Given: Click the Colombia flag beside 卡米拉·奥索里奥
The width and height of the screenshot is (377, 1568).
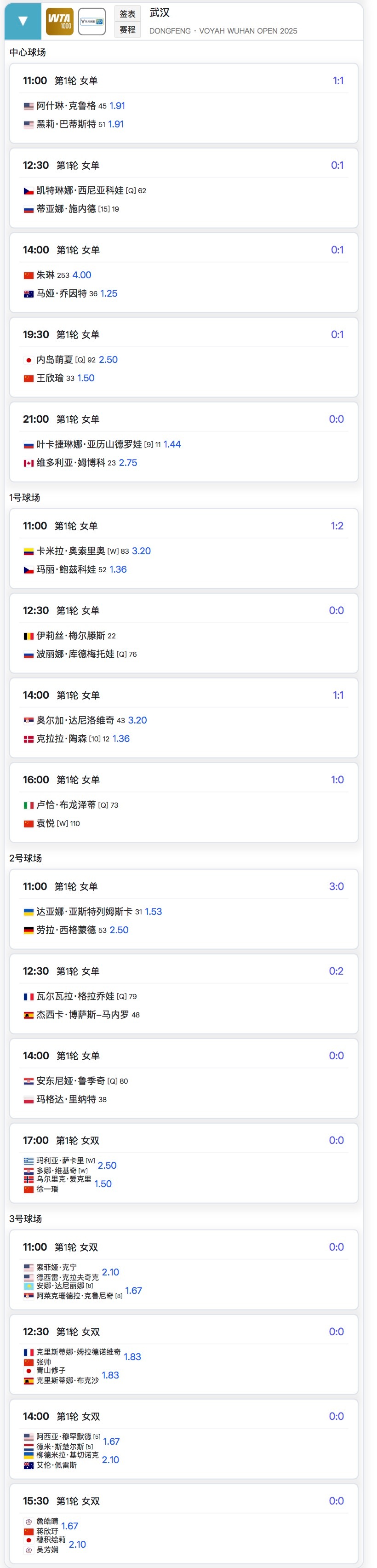Looking at the screenshot, I should (29, 551).
